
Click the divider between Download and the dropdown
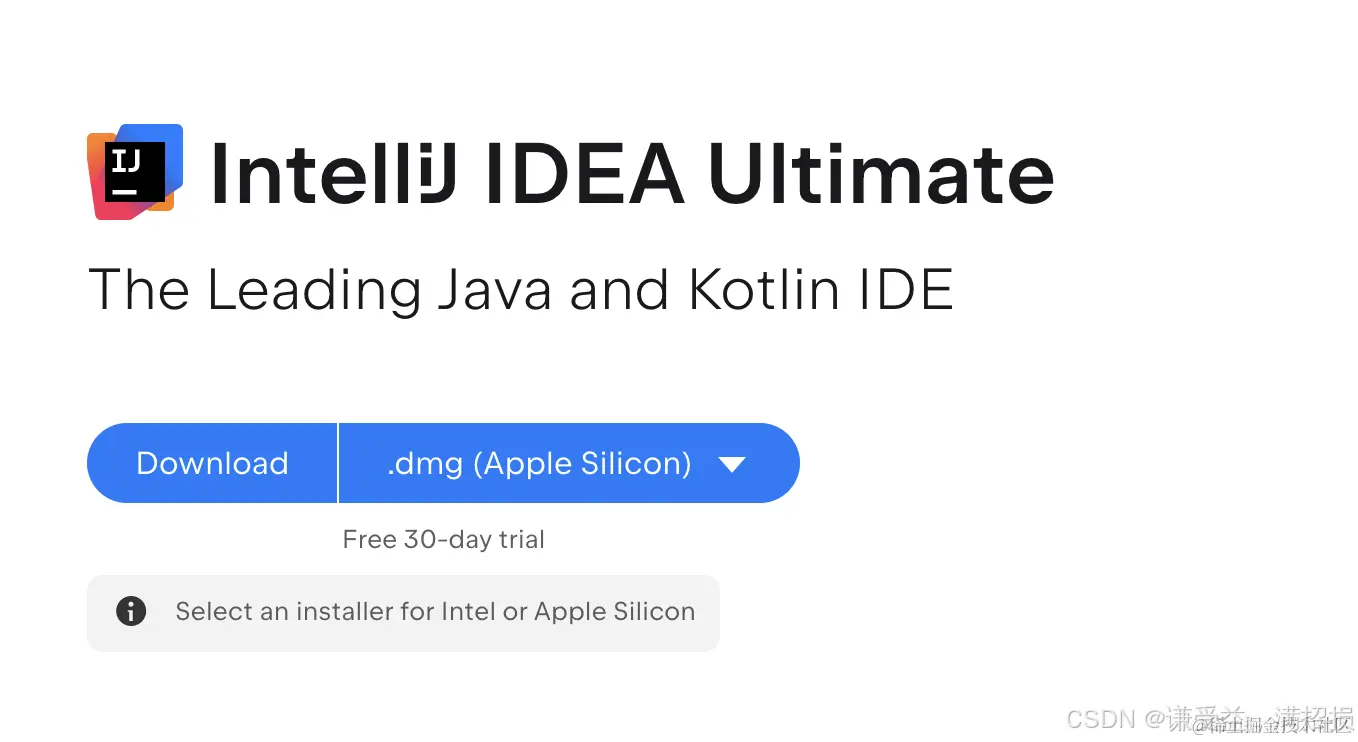tap(338, 463)
